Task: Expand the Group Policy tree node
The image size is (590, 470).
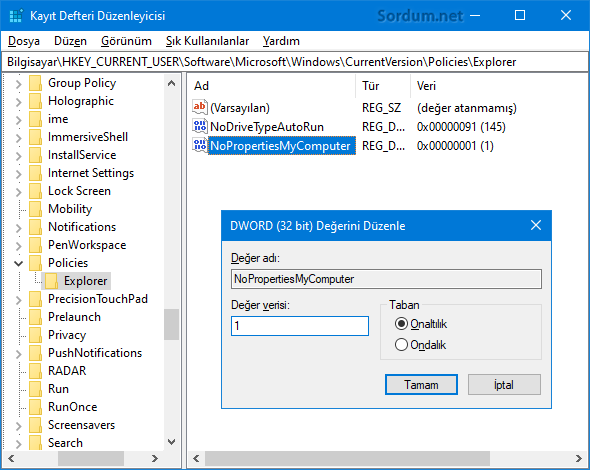Action: click(x=18, y=84)
